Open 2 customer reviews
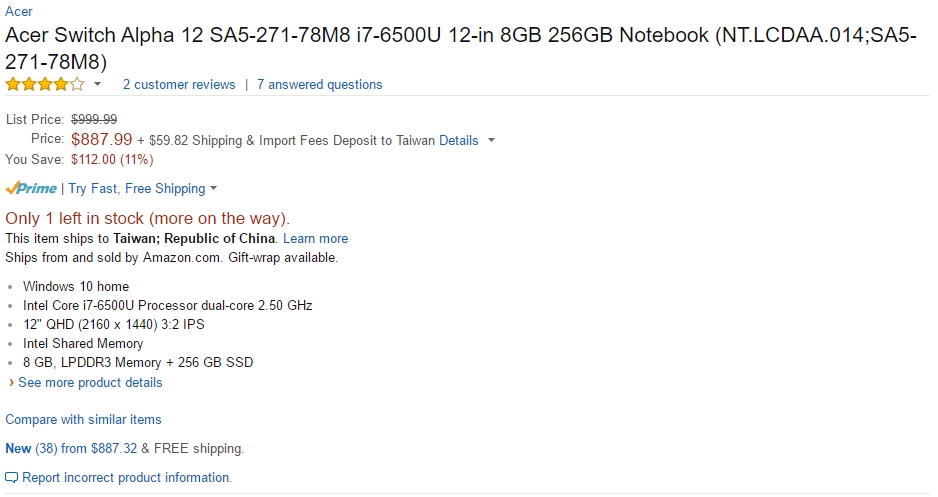This screenshot has width=938, height=497. point(179,85)
